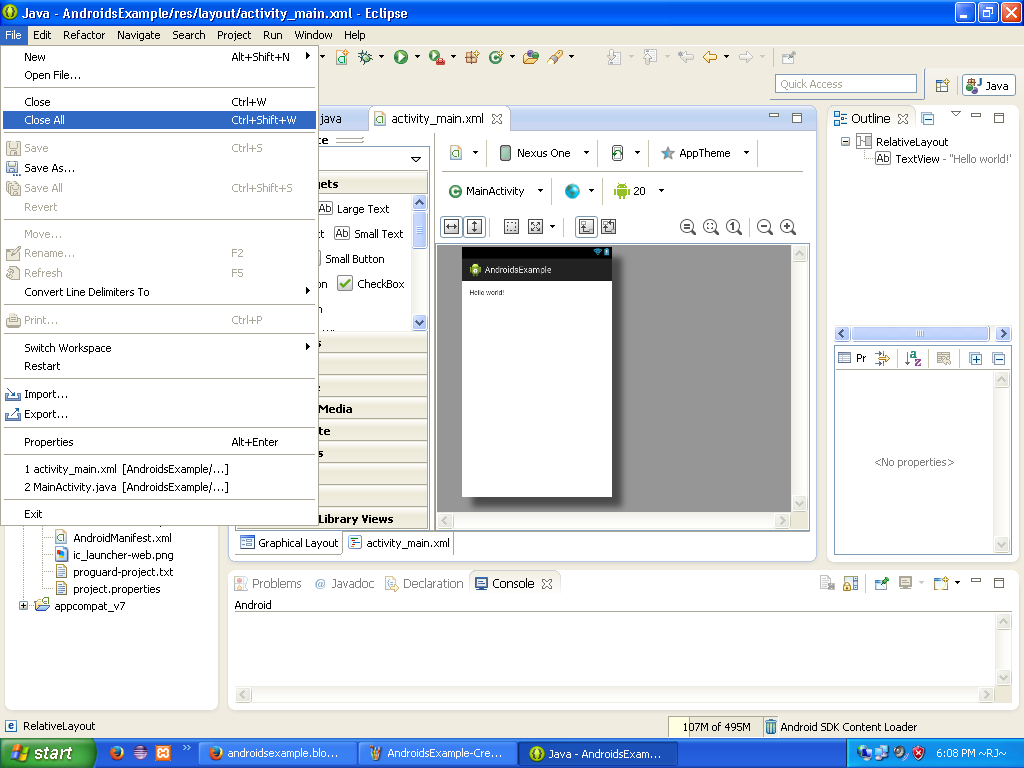Toggle the CheckBox widget in palette
The image size is (1024, 768).
[371, 284]
